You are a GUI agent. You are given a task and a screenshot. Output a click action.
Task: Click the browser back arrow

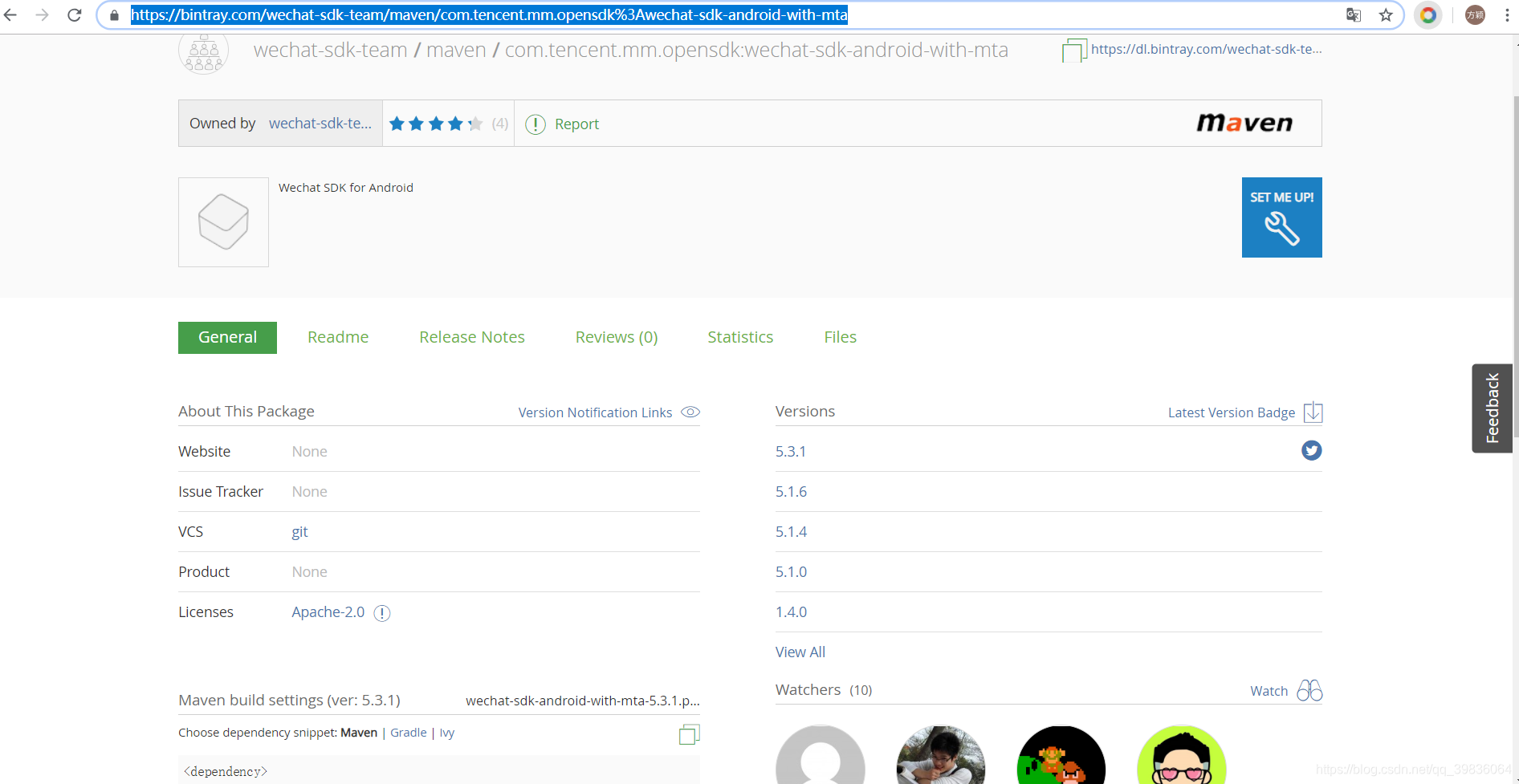(11, 15)
